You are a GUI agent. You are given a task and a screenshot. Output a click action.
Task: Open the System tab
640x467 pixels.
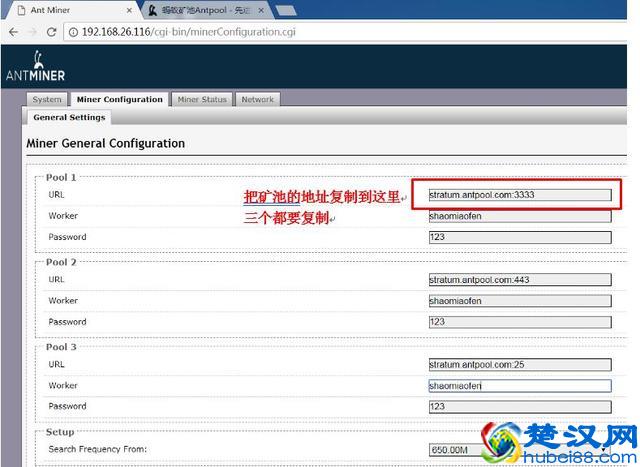pyautogui.click(x=47, y=100)
